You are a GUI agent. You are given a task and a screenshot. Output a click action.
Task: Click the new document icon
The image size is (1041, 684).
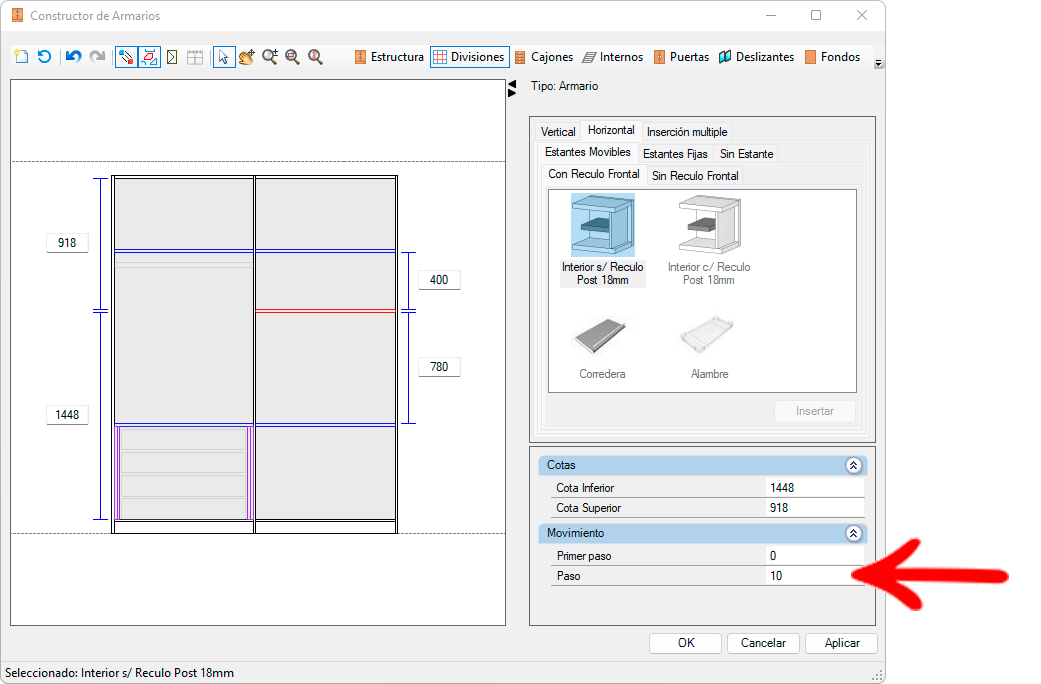click(21, 57)
